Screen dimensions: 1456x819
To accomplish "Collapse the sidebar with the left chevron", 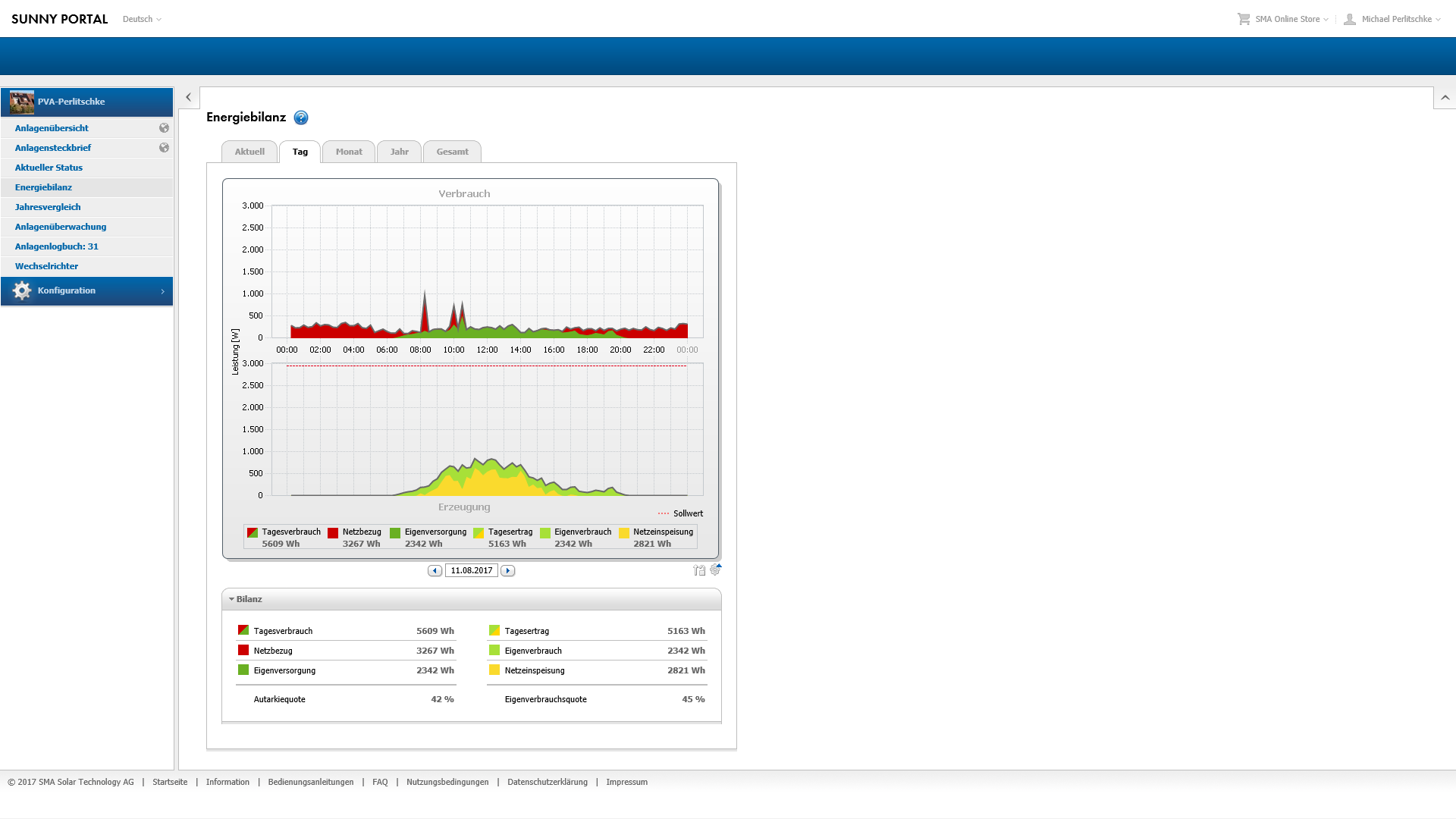I will 189,98.
